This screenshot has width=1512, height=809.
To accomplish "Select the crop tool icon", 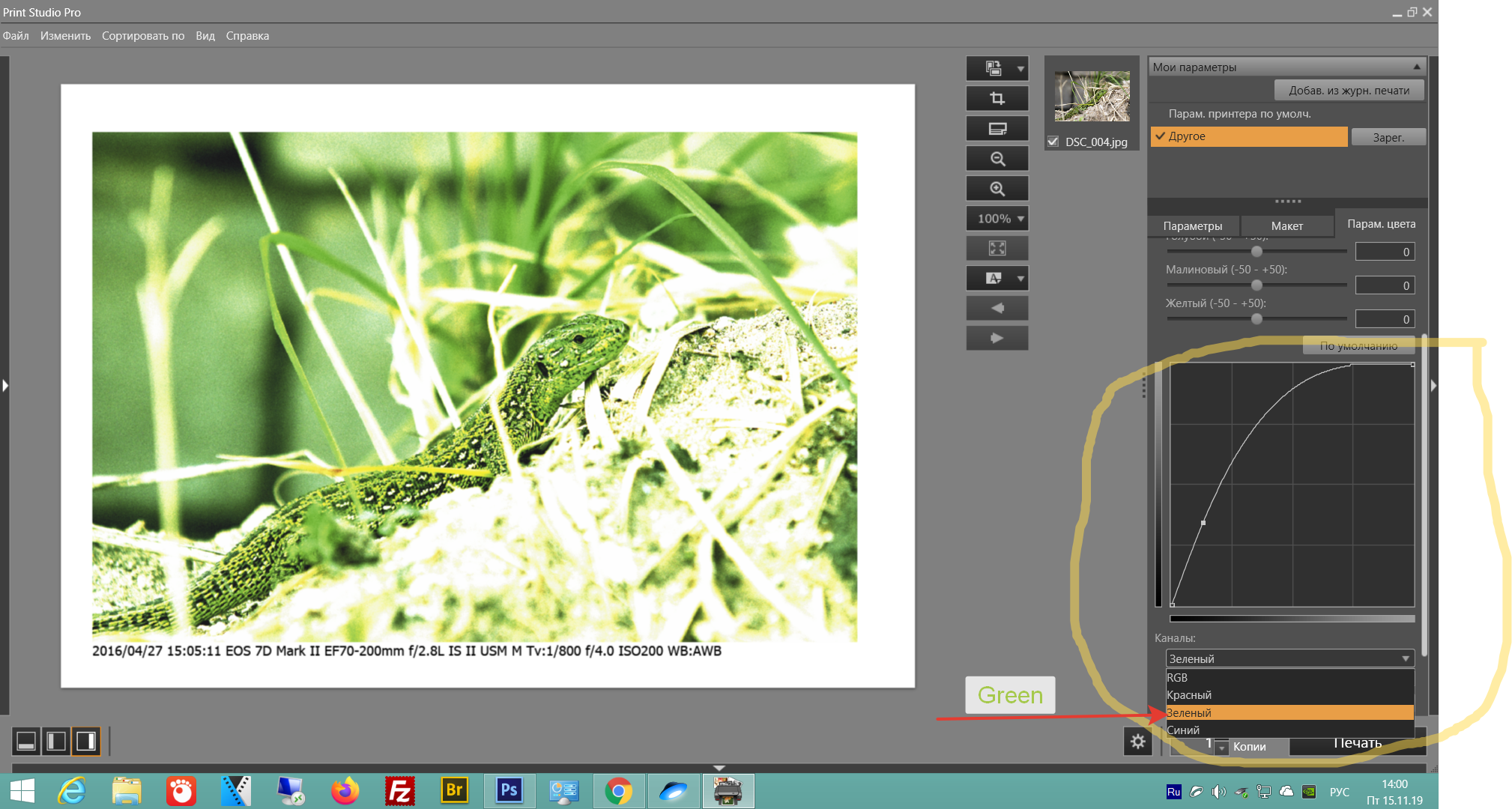I will [997, 98].
